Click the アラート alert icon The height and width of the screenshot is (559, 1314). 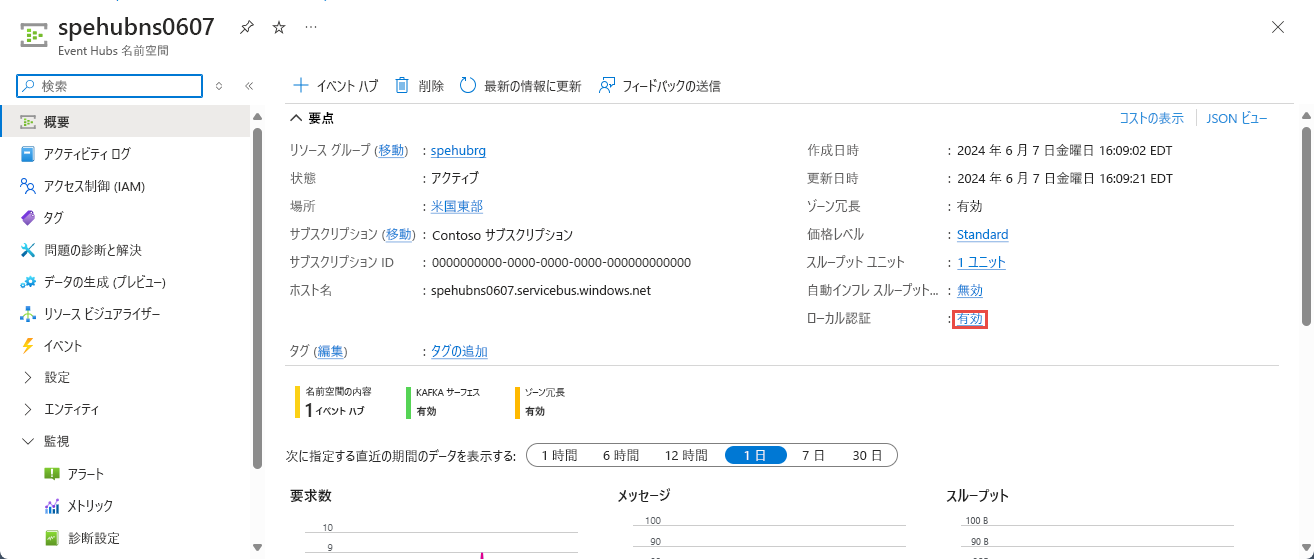[52, 474]
